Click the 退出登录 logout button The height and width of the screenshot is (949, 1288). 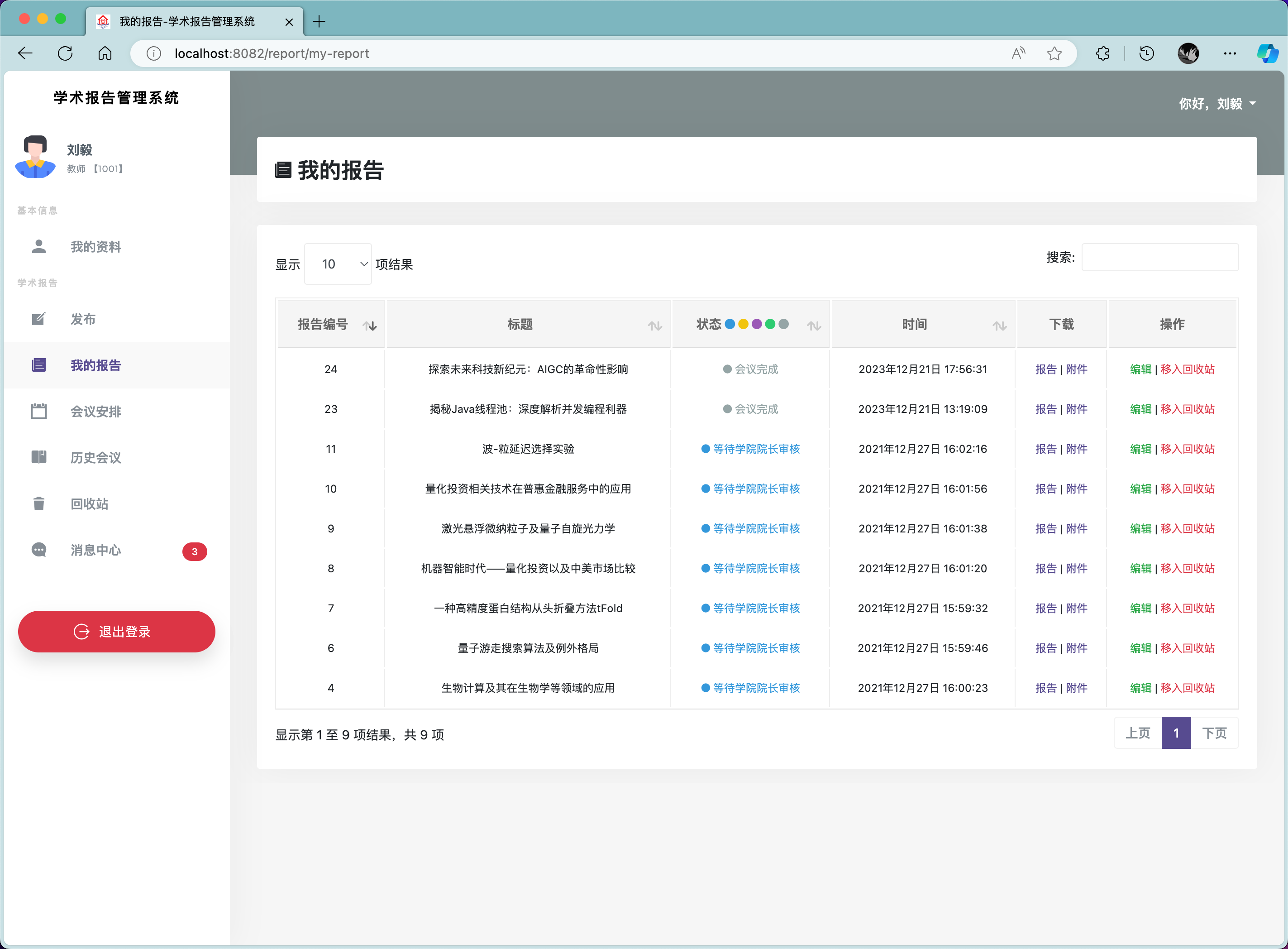(117, 631)
